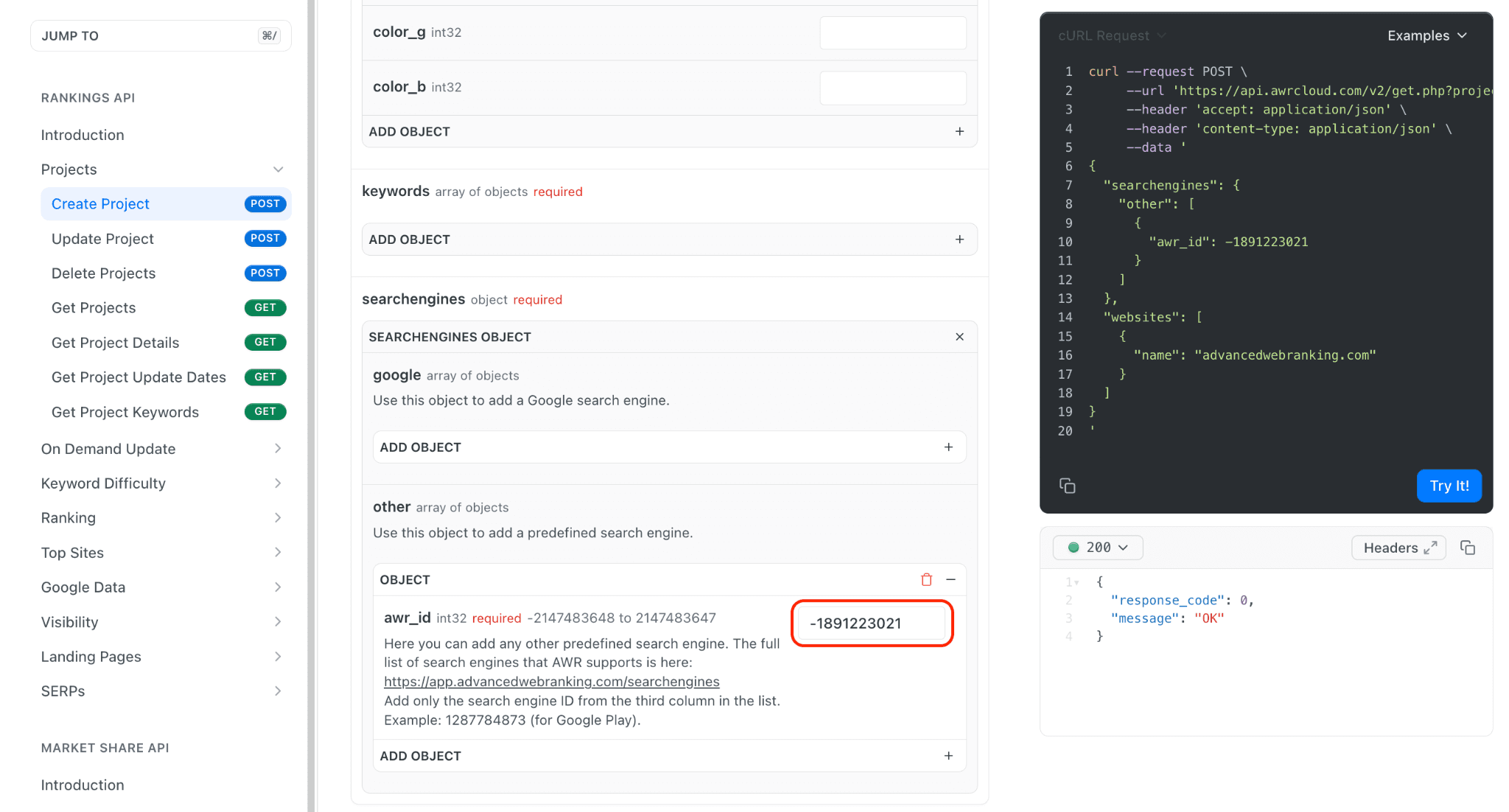Click the JUMP TO search box
Viewport: 1509px width, 812px height.
click(161, 35)
